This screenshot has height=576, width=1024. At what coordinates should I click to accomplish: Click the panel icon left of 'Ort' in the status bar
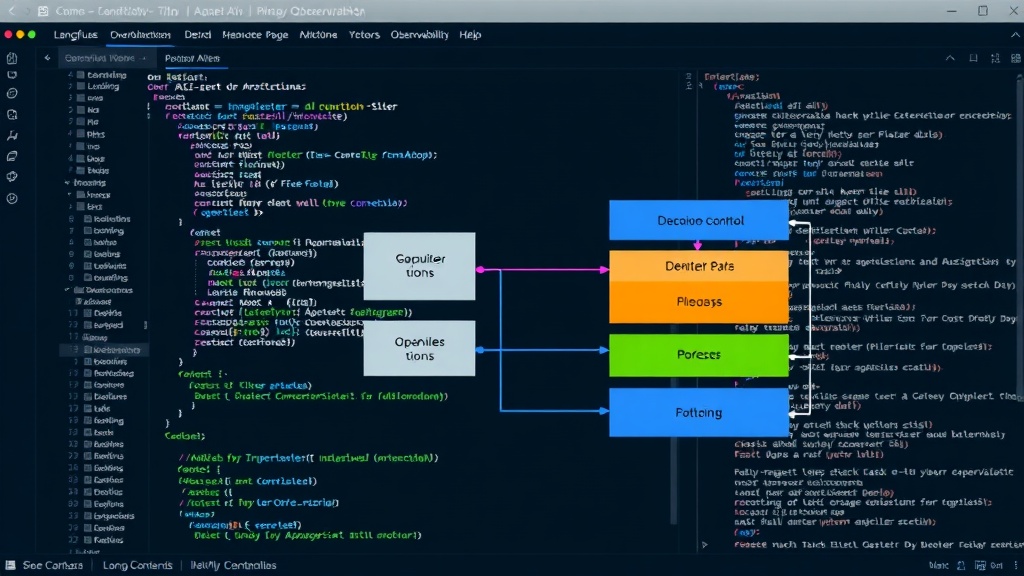click(x=980, y=566)
